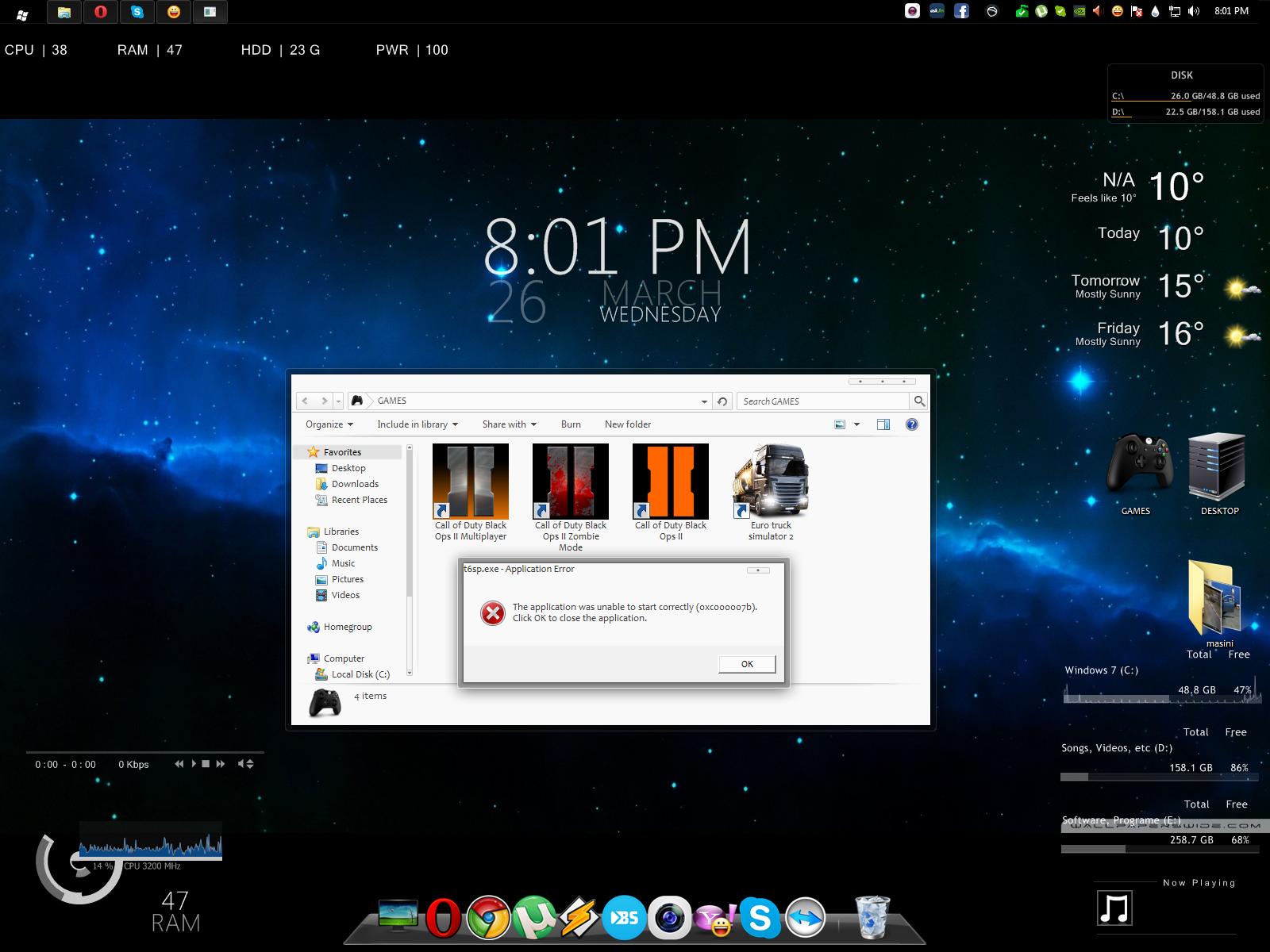The image size is (1270, 952).
Task: Launch Yahoo Messenger from the dock
Action: pos(714,919)
